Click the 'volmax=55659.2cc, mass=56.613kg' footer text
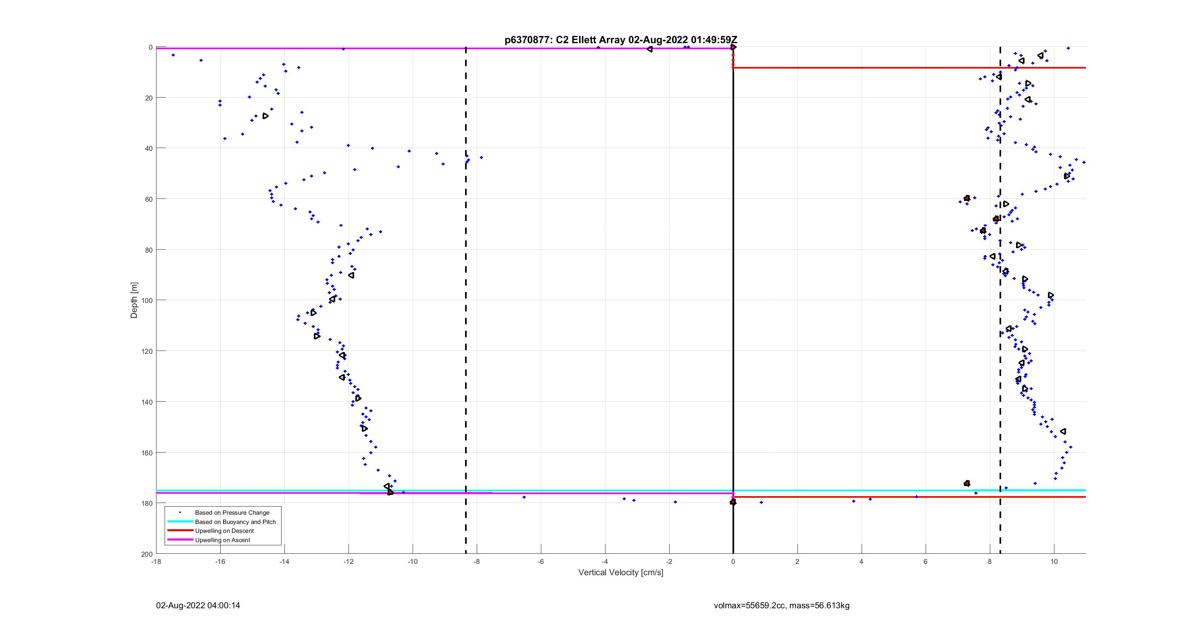The width and height of the screenshot is (1200, 622). click(781, 605)
